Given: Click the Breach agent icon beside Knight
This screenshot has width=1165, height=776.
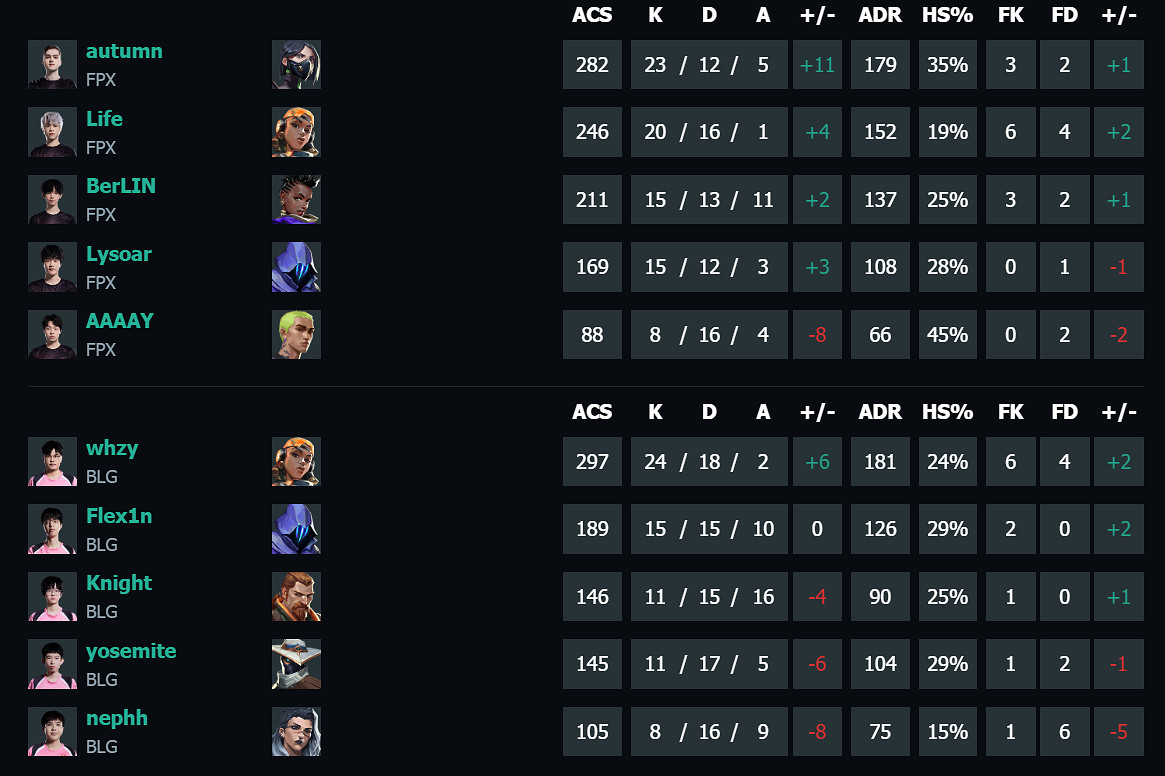Looking at the screenshot, I should [x=296, y=596].
